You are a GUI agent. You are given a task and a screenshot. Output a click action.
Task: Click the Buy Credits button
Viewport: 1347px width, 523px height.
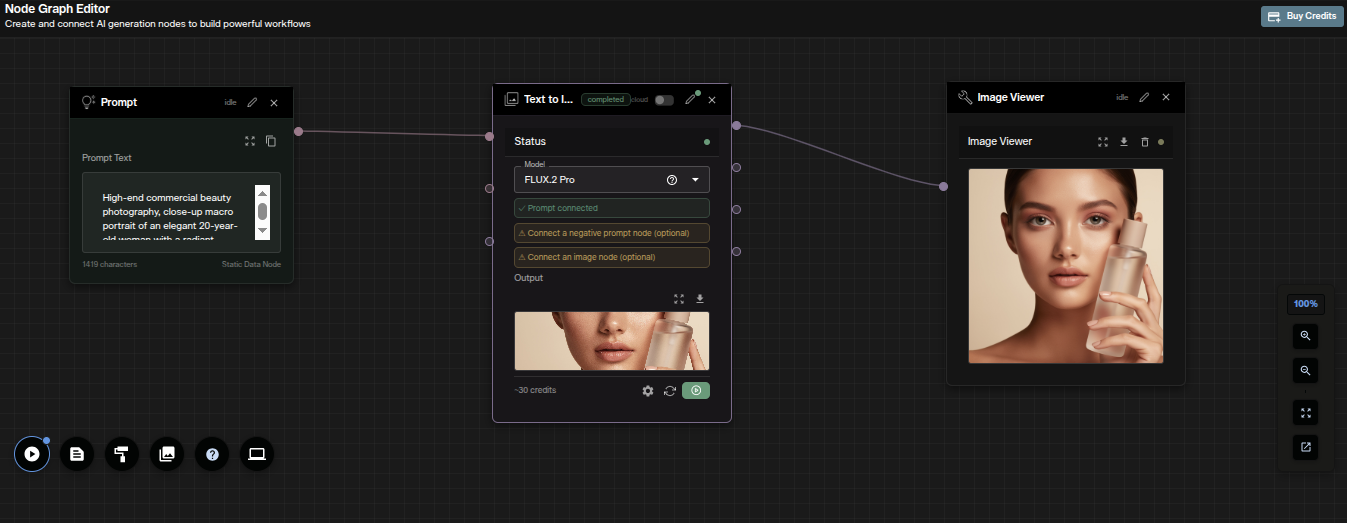(1302, 16)
